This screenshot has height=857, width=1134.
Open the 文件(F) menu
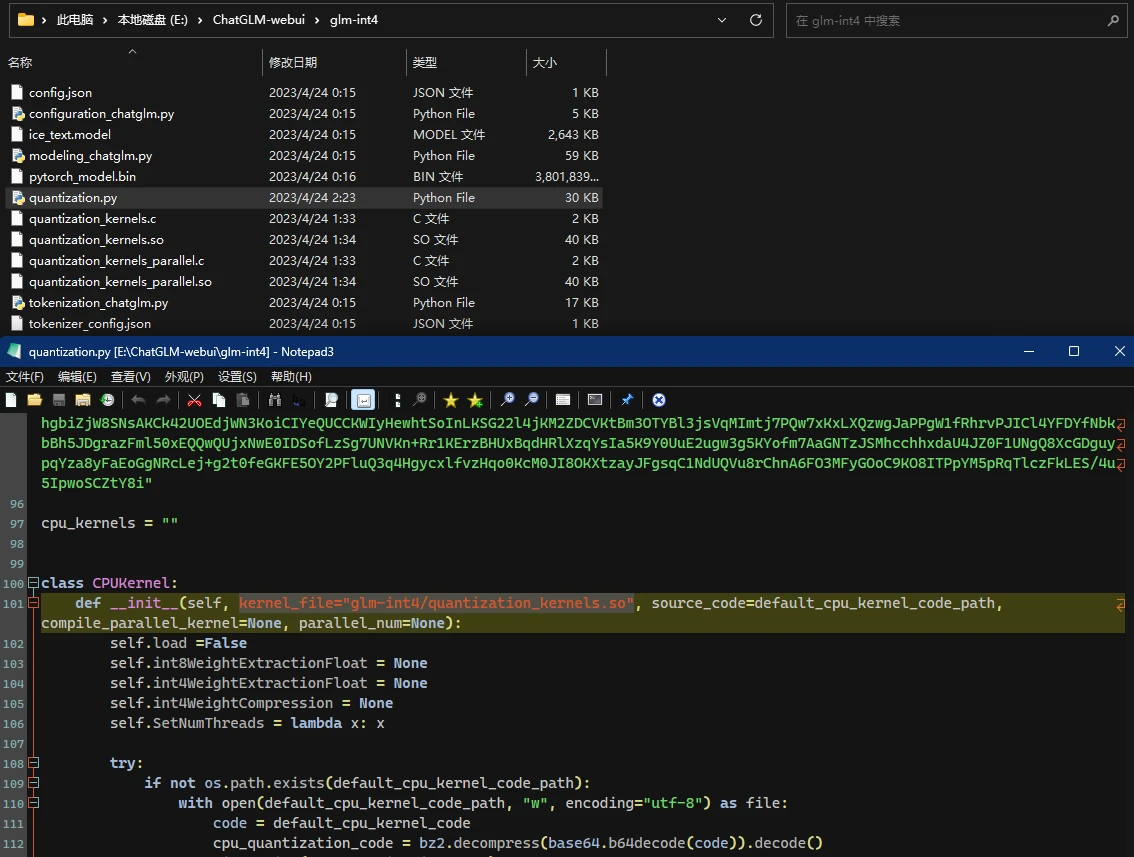[x=25, y=377]
